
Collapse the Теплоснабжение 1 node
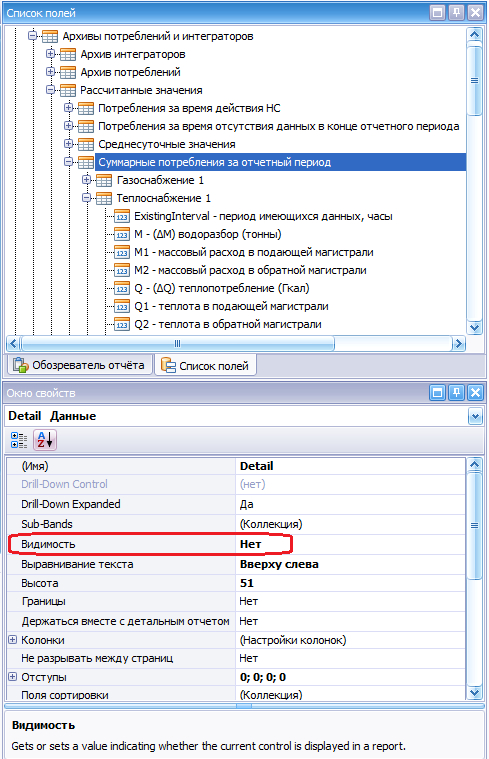[x=86, y=197]
